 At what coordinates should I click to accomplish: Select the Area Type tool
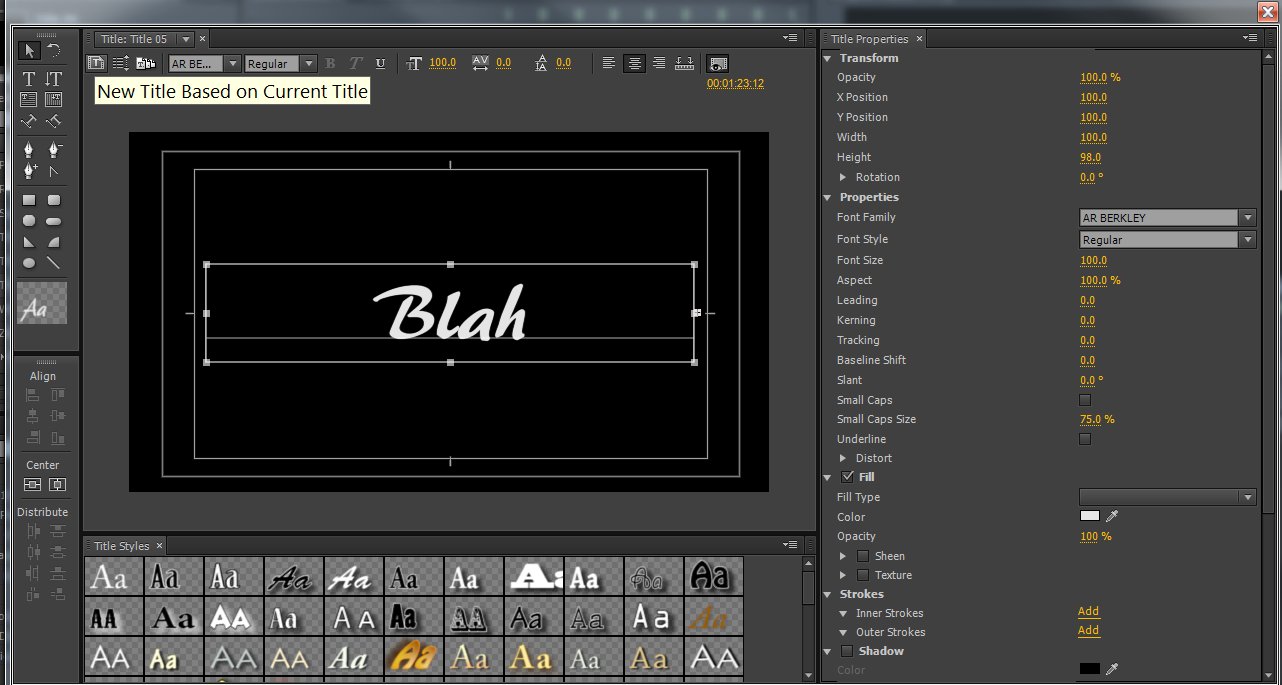click(x=29, y=99)
